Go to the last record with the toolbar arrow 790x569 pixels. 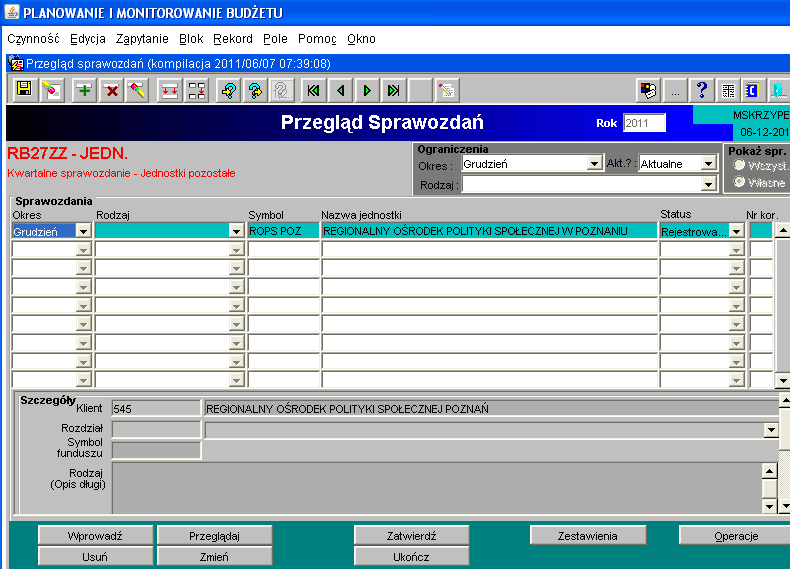point(393,90)
